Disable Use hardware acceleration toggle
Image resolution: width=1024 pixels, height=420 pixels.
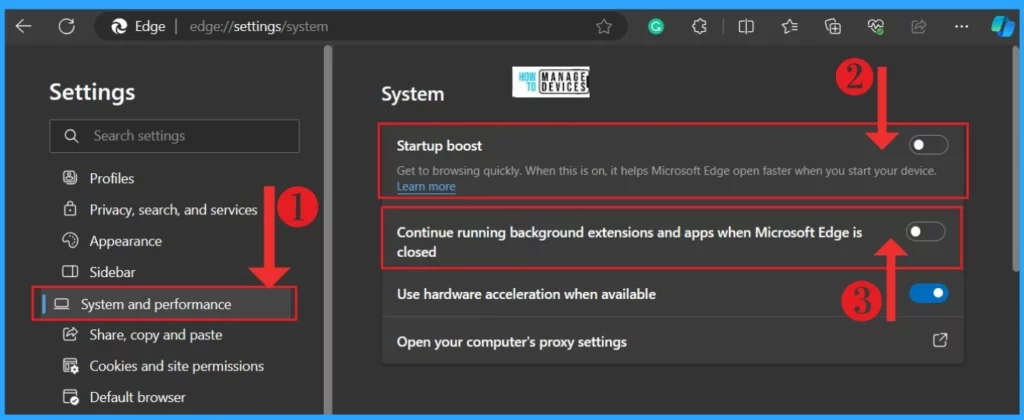click(928, 293)
